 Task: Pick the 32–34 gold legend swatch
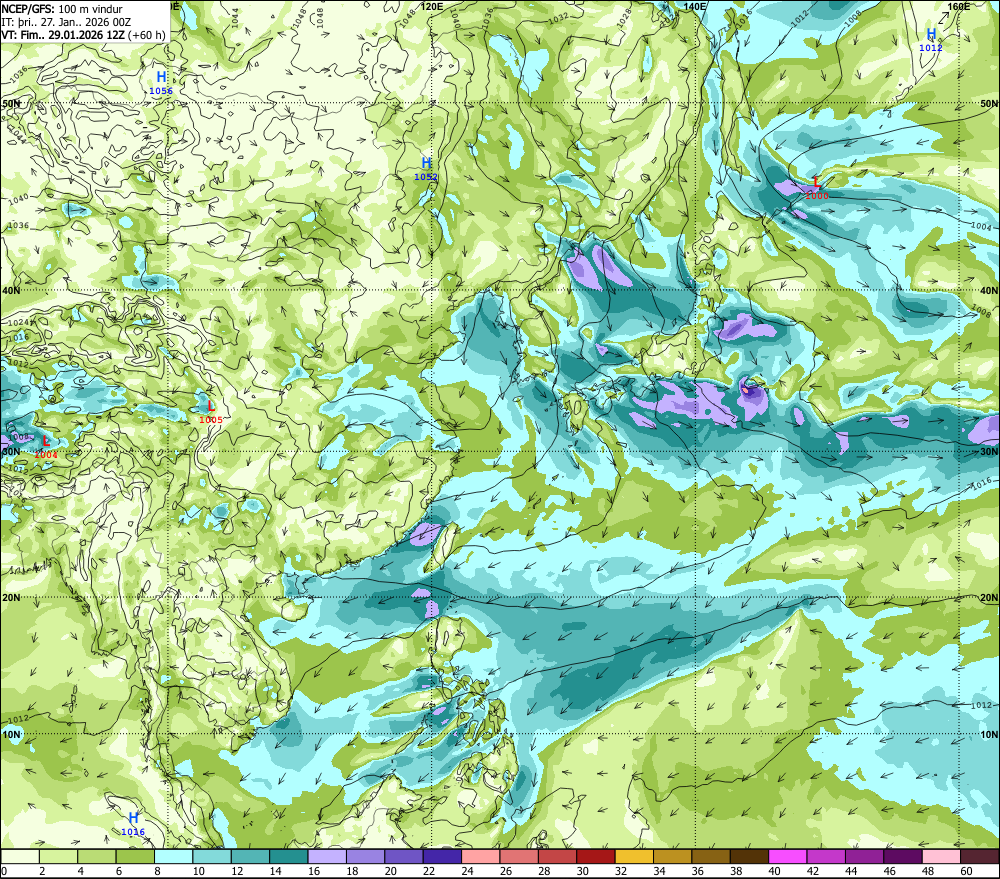pos(634,856)
